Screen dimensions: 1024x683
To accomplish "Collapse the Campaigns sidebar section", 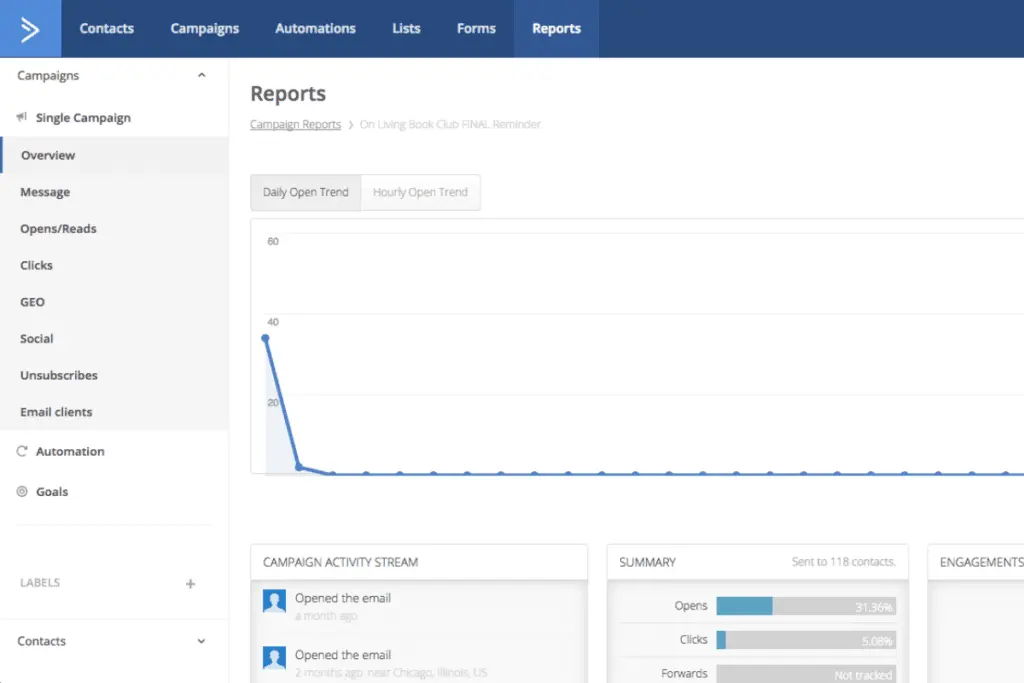I will point(202,75).
